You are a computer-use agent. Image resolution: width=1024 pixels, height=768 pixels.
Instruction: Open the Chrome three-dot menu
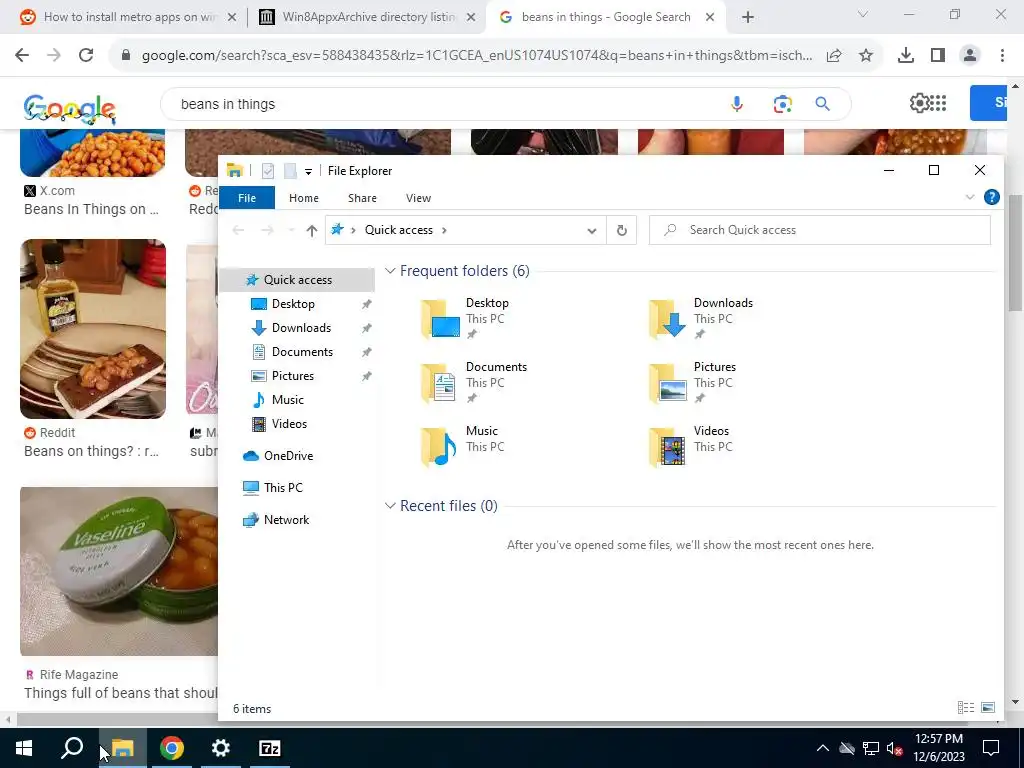coord(1002,56)
